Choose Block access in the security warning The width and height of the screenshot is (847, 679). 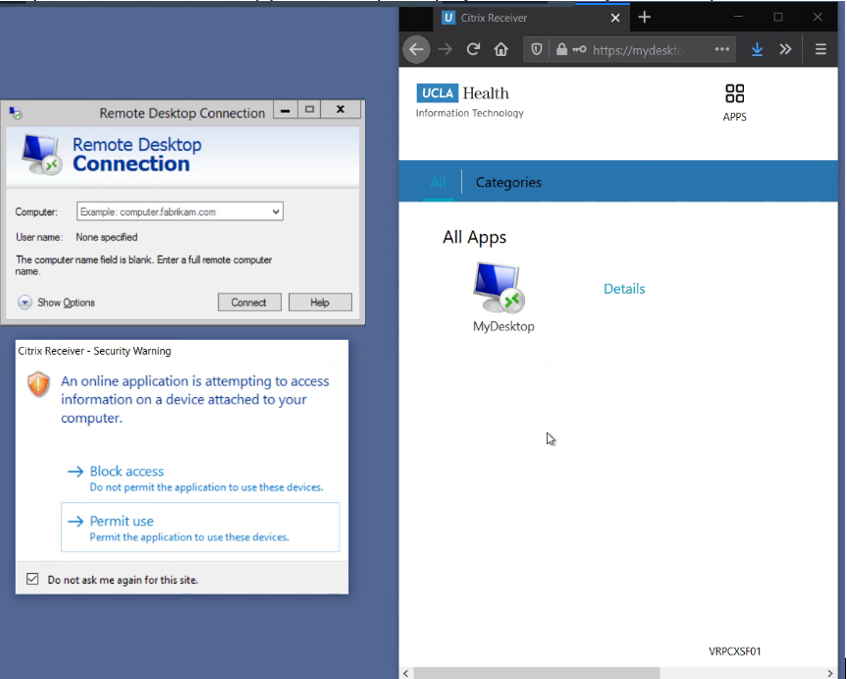click(x=200, y=479)
